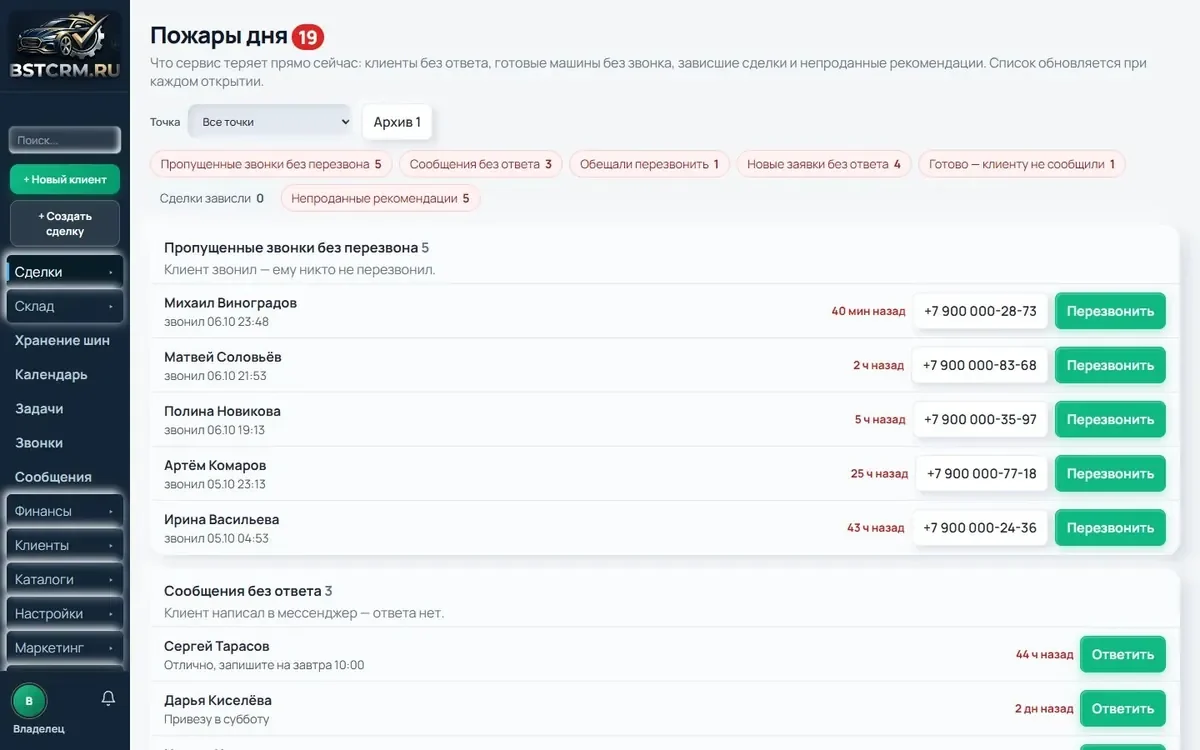Go to Хранение шин section
This screenshot has height=750, width=1200.
[x=62, y=340]
